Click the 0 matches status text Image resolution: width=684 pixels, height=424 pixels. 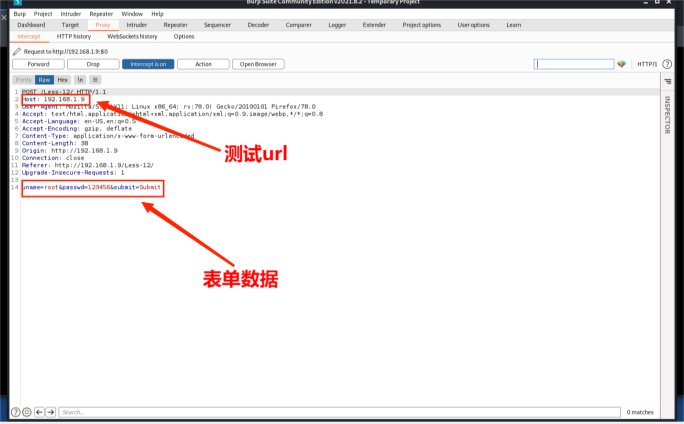(640, 412)
